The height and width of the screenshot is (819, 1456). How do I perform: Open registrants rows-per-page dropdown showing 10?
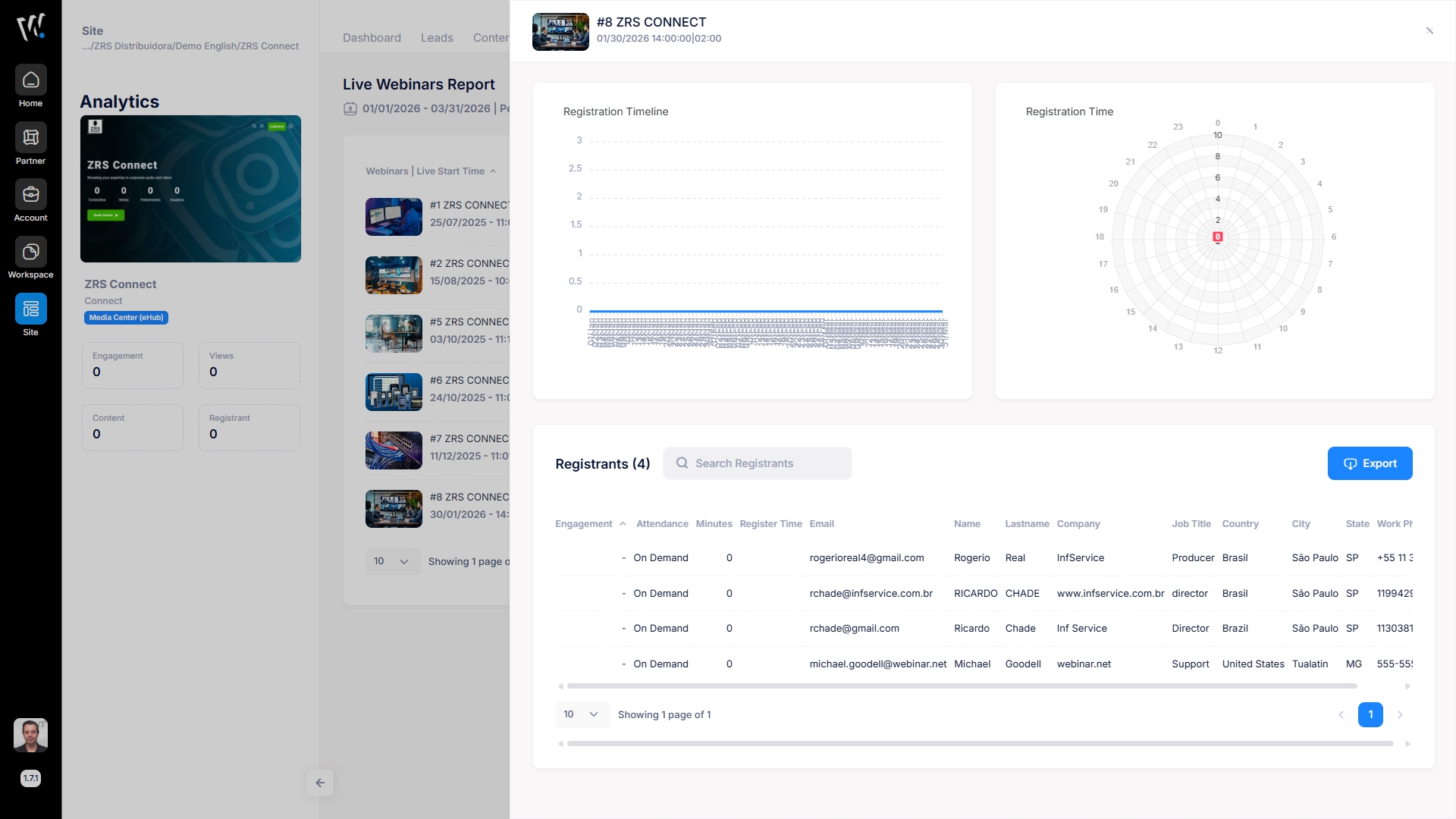click(582, 715)
